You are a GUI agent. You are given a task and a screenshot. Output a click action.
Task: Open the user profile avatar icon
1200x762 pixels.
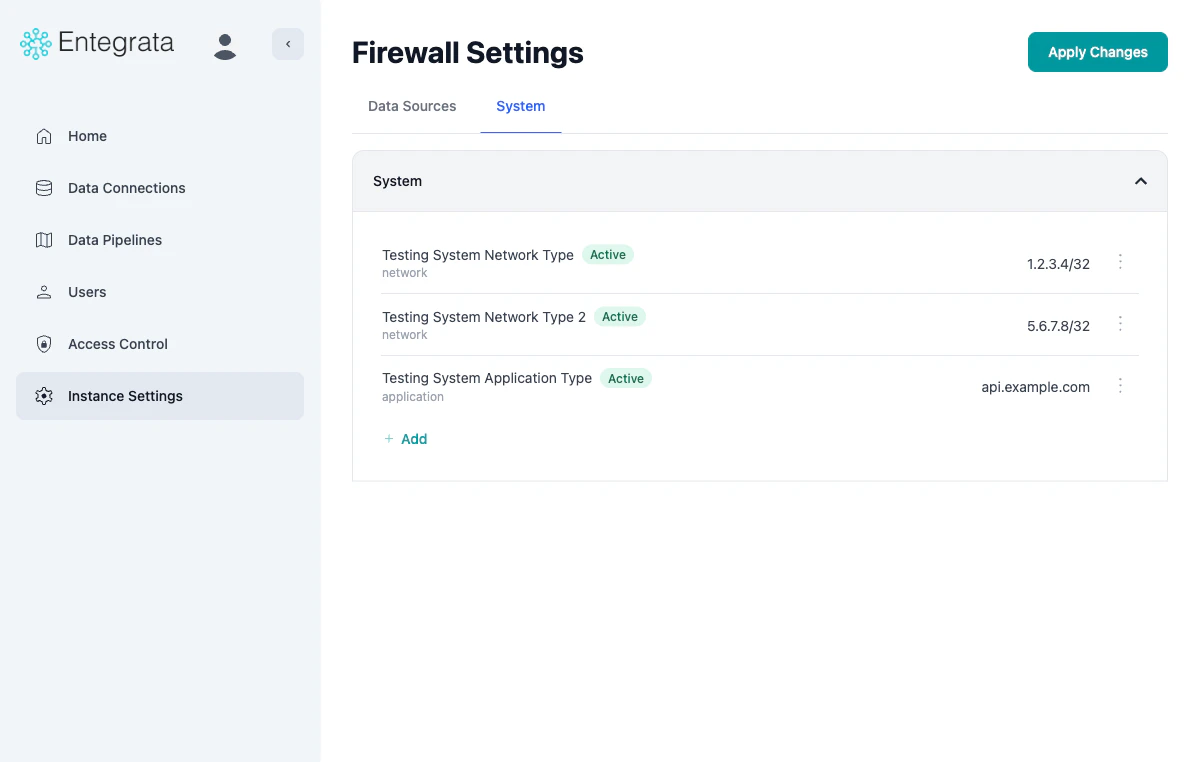[225, 45]
